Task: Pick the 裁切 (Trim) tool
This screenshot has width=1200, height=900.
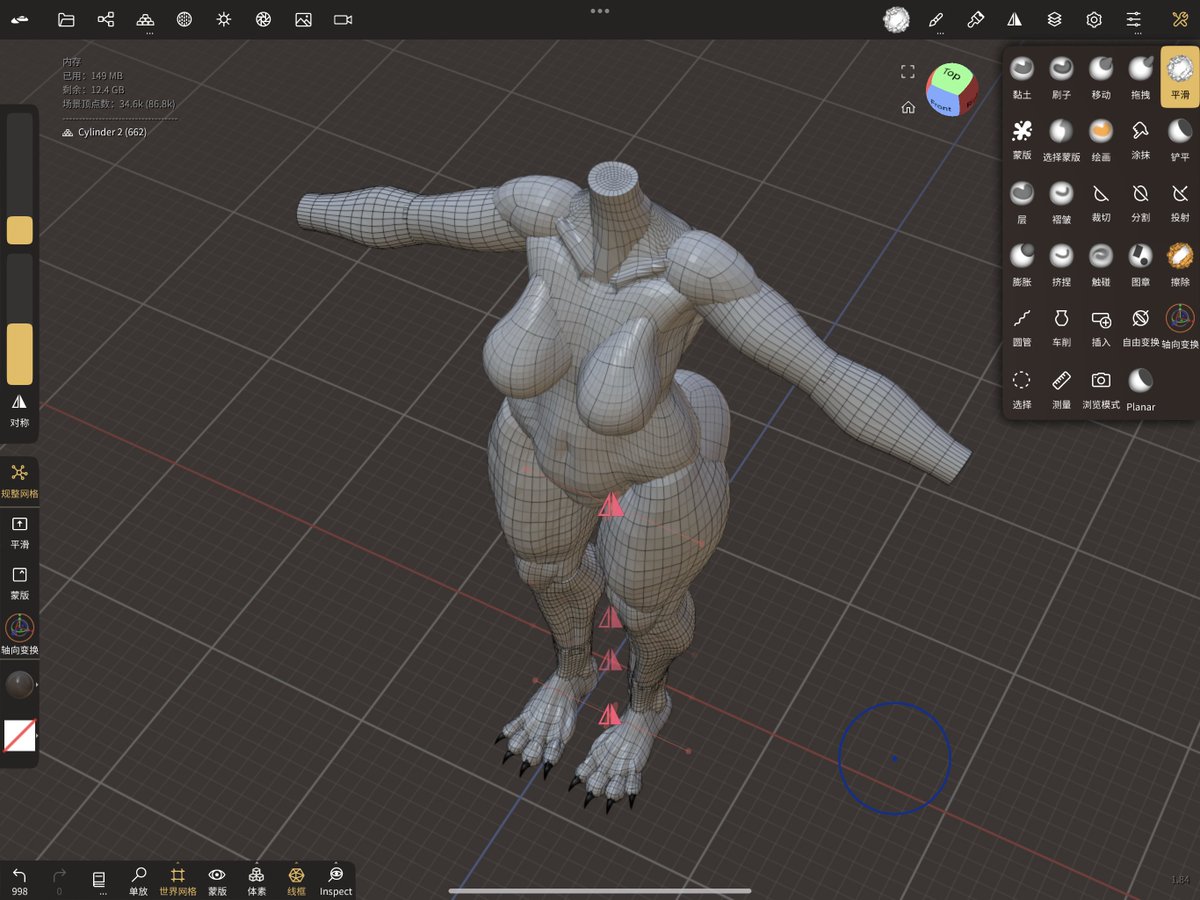Action: pyautogui.click(x=1101, y=201)
